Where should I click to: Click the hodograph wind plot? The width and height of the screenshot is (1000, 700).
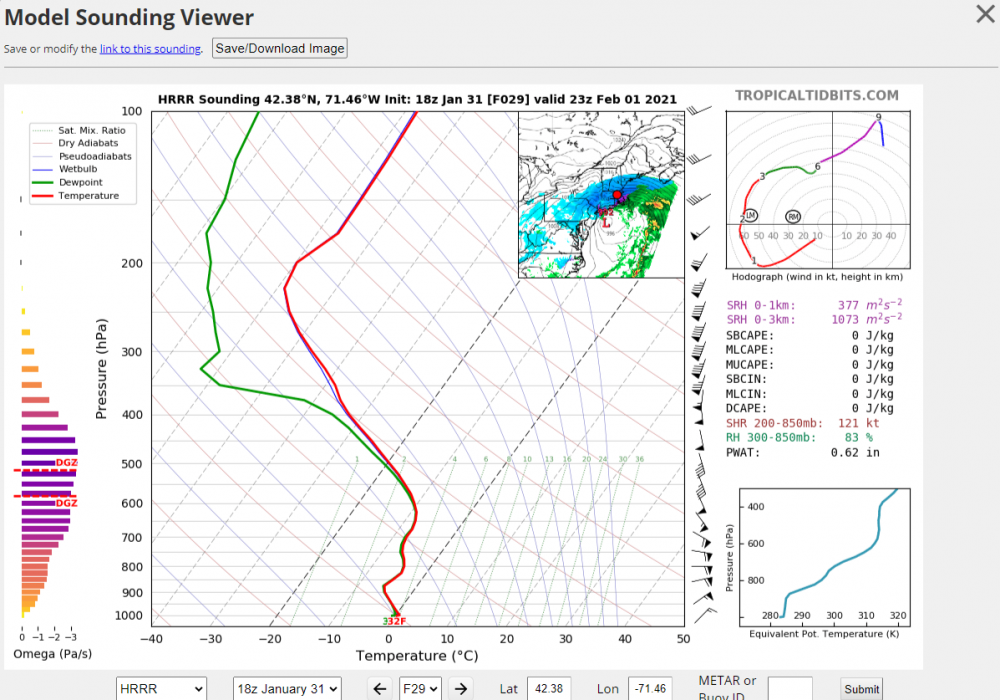coord(815,190)
